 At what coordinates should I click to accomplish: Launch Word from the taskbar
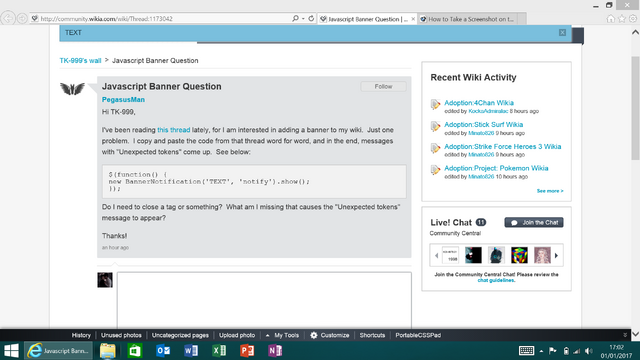pos(191,351)
